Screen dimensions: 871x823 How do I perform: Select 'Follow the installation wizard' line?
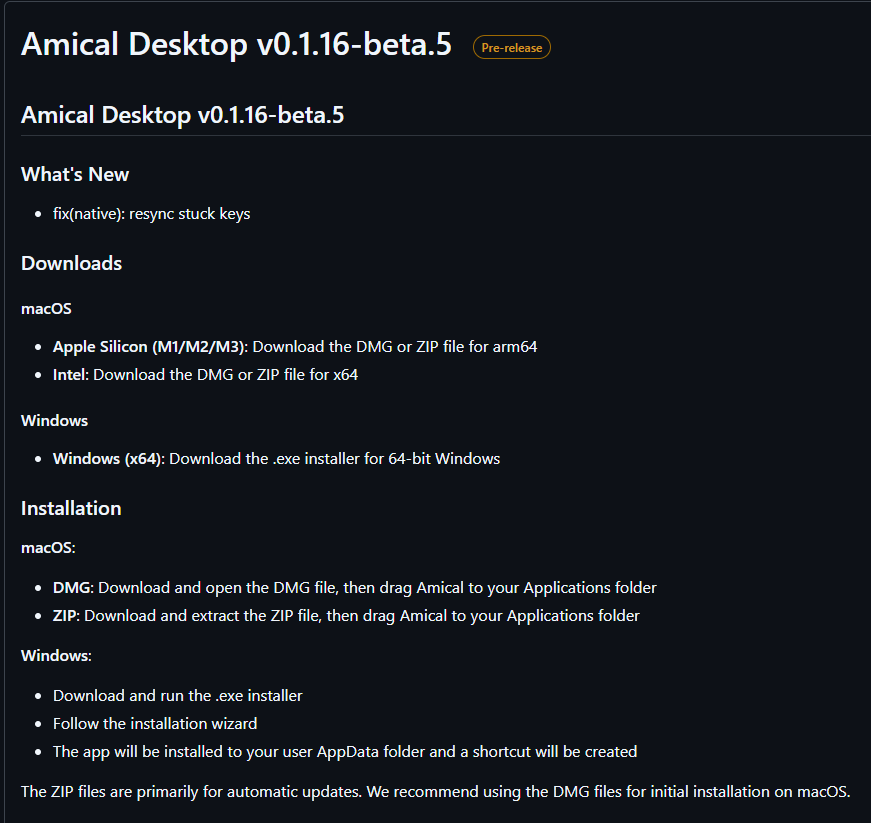[155, 724]
